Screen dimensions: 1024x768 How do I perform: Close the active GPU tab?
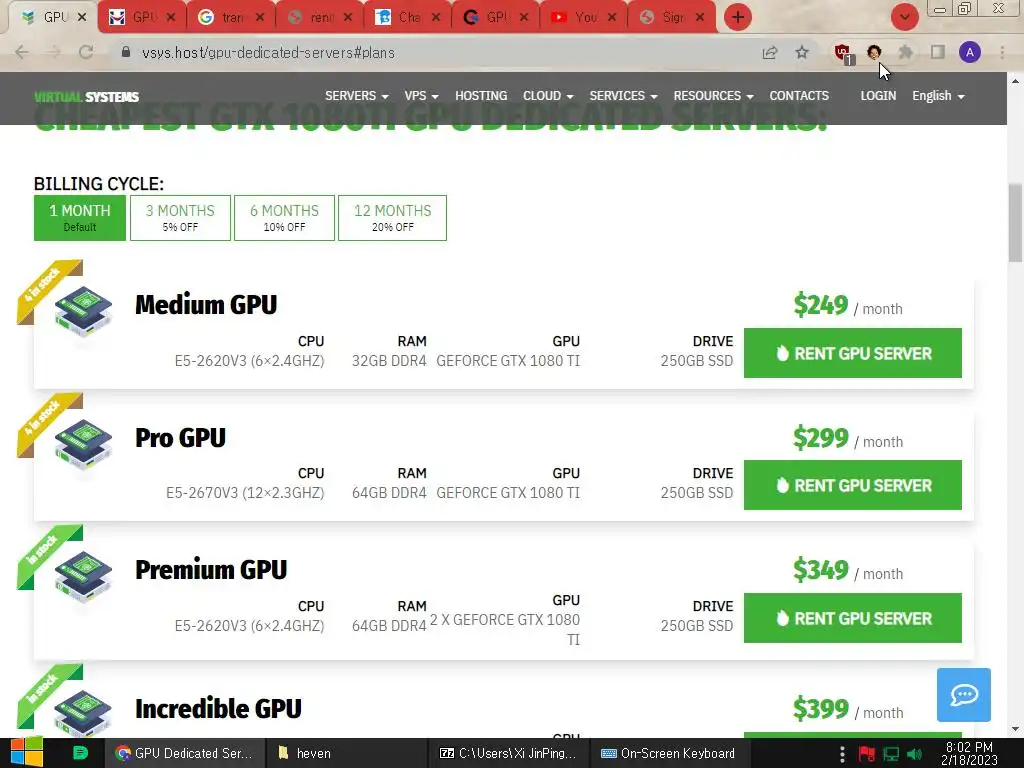pos(82,17)
